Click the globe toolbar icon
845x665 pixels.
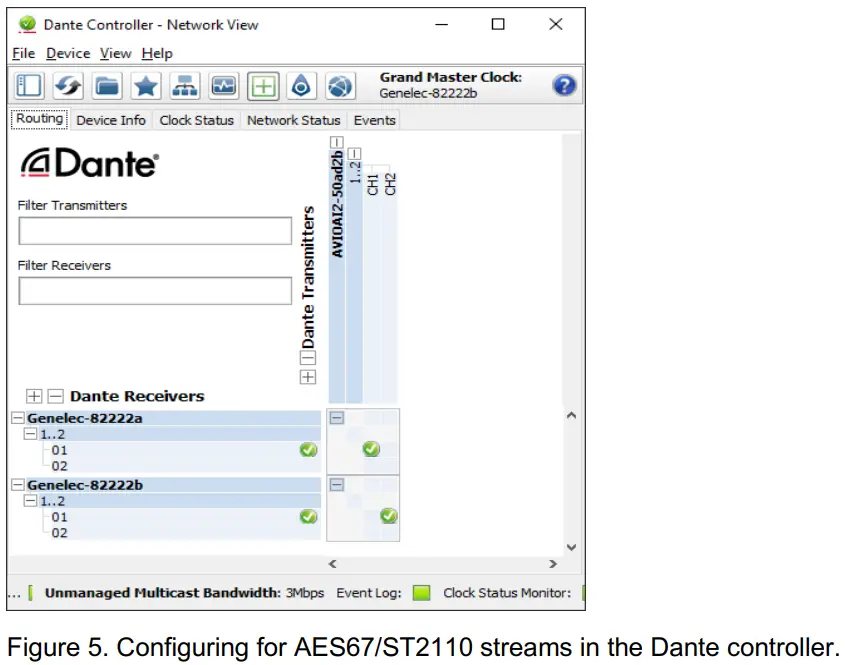[x=340, y=86]
